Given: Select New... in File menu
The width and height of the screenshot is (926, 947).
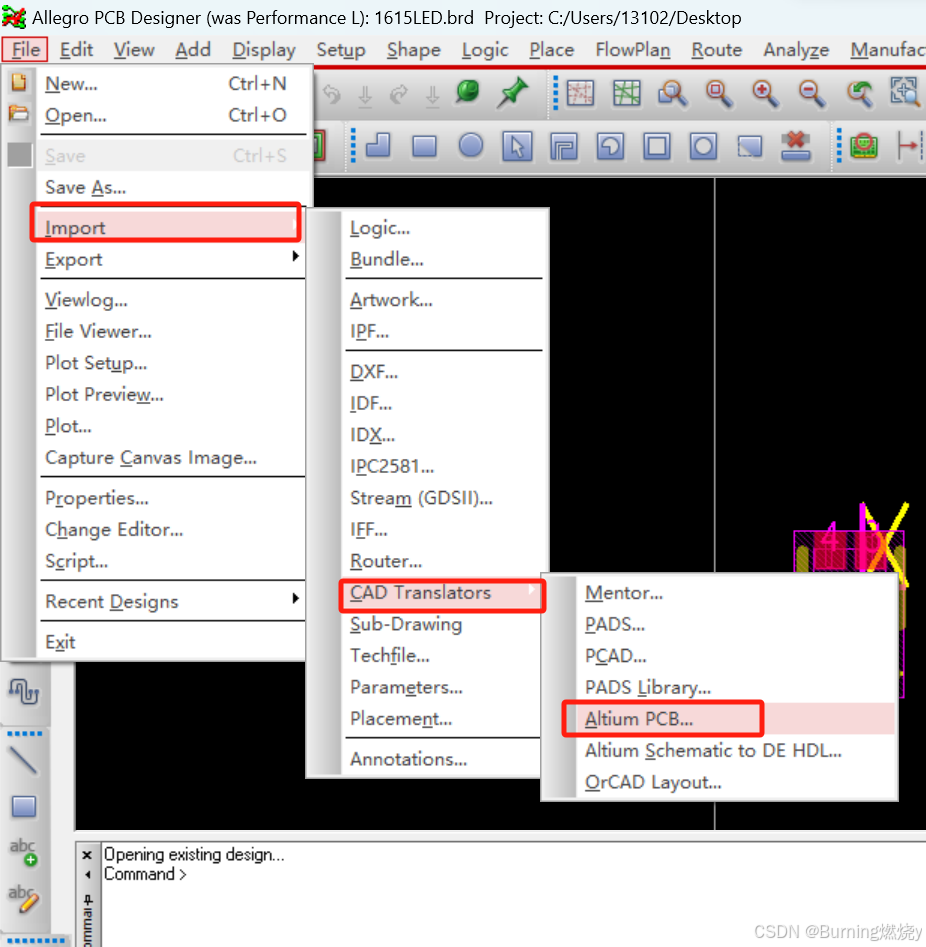Looking at the screenshot, I should [x=172, y=83].
